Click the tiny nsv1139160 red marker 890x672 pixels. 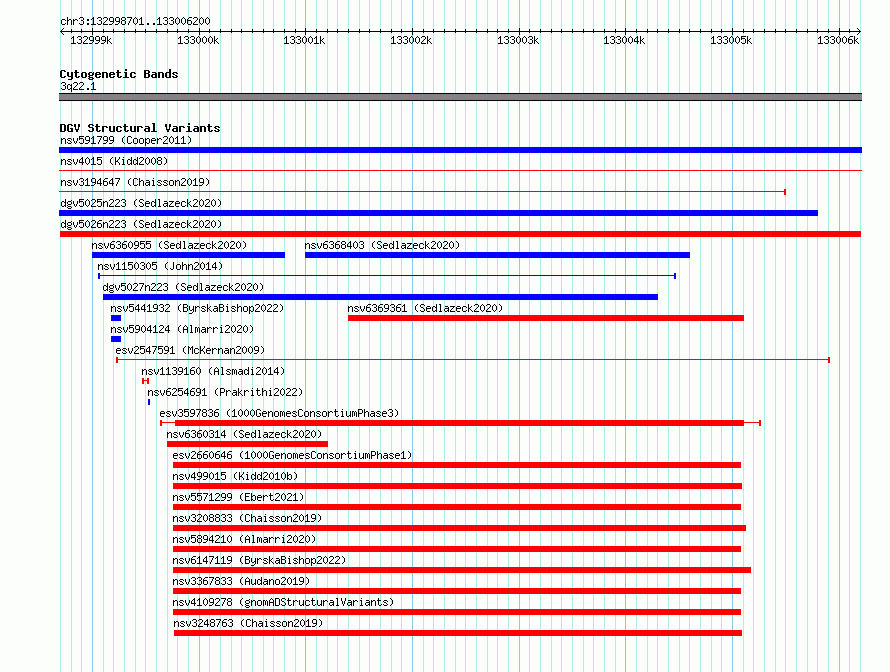tap(145, 381)
